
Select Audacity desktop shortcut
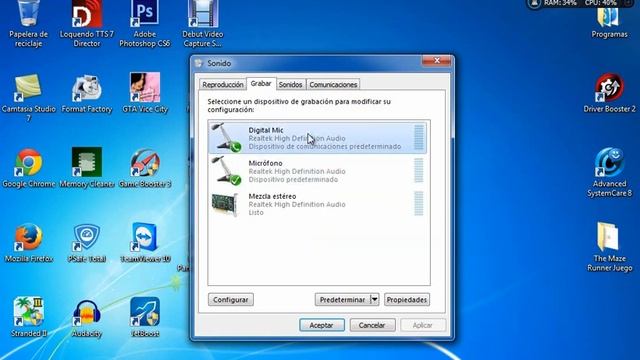pyautogui.click(x=87, y=318)
